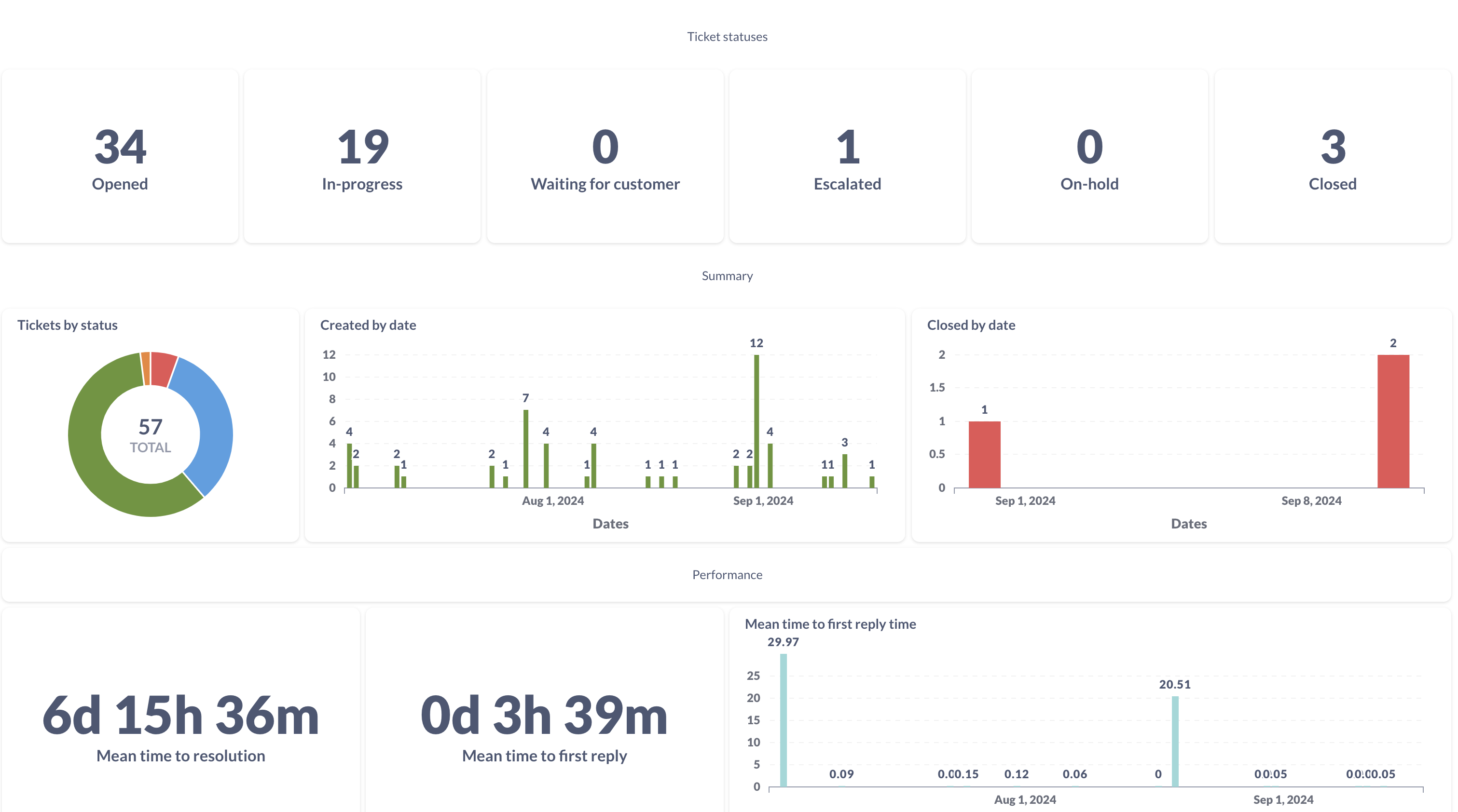This screenshot has width=1458, height=812.
Task: Select the small orange donut slice
Action: pos(146,368)
